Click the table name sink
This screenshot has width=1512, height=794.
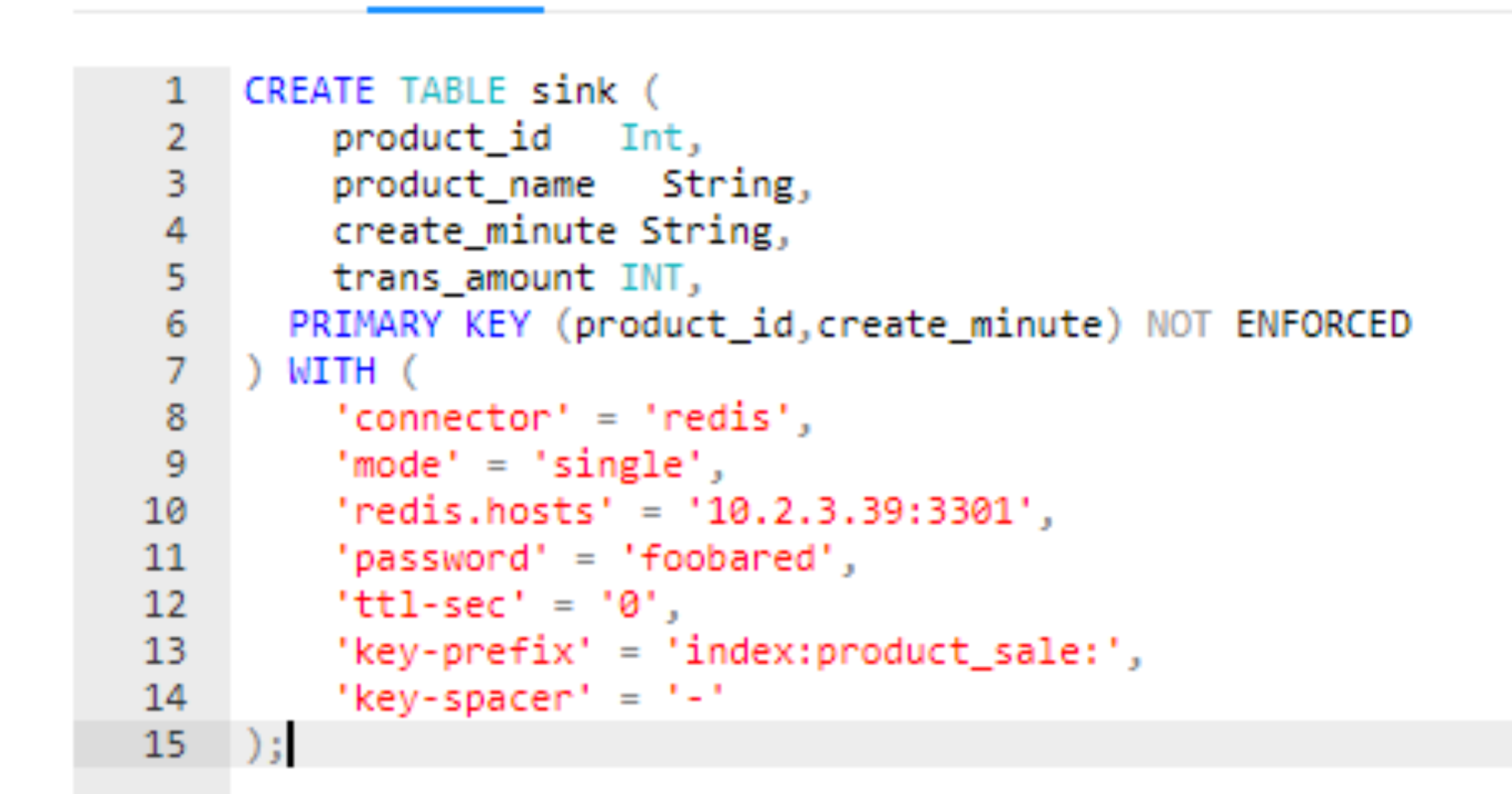[x=573, y=91]
